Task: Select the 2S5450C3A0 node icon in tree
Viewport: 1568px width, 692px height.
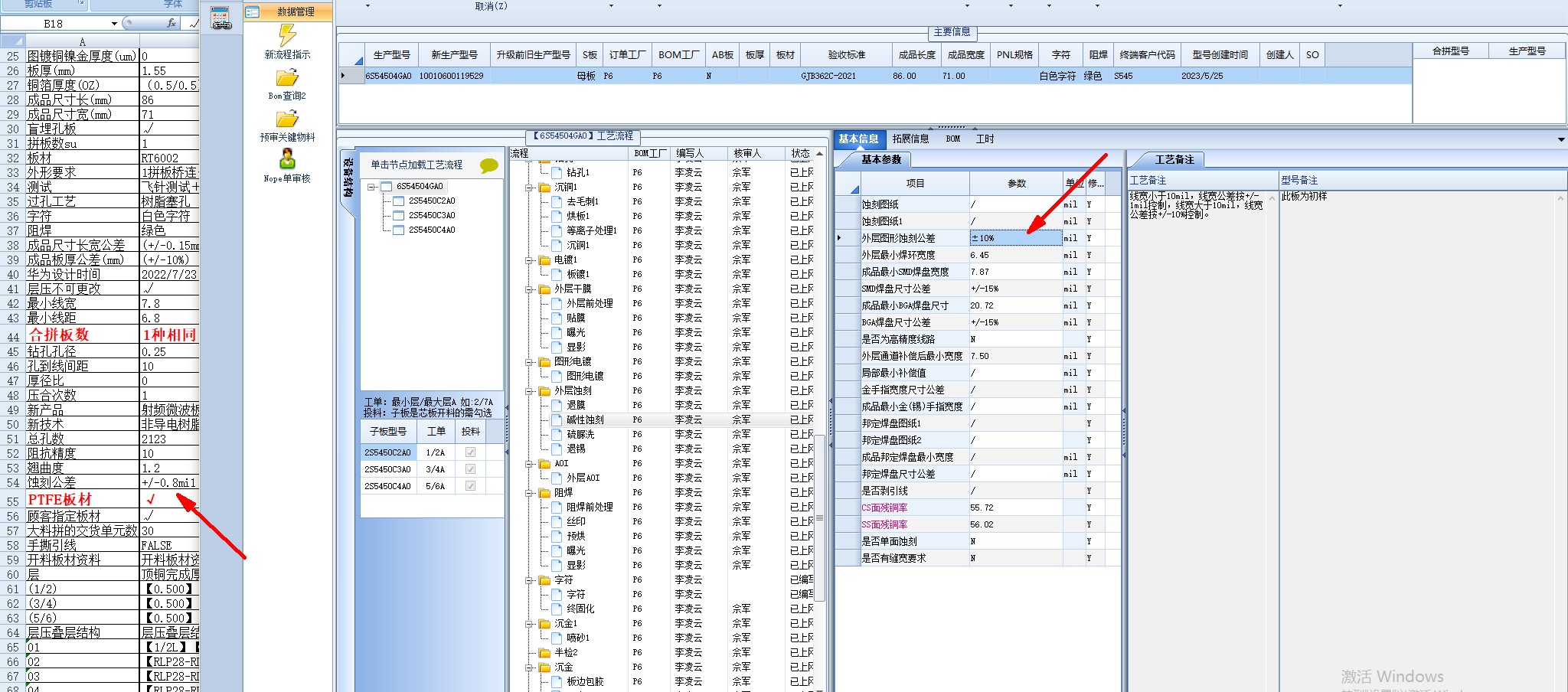Action: 398,215
